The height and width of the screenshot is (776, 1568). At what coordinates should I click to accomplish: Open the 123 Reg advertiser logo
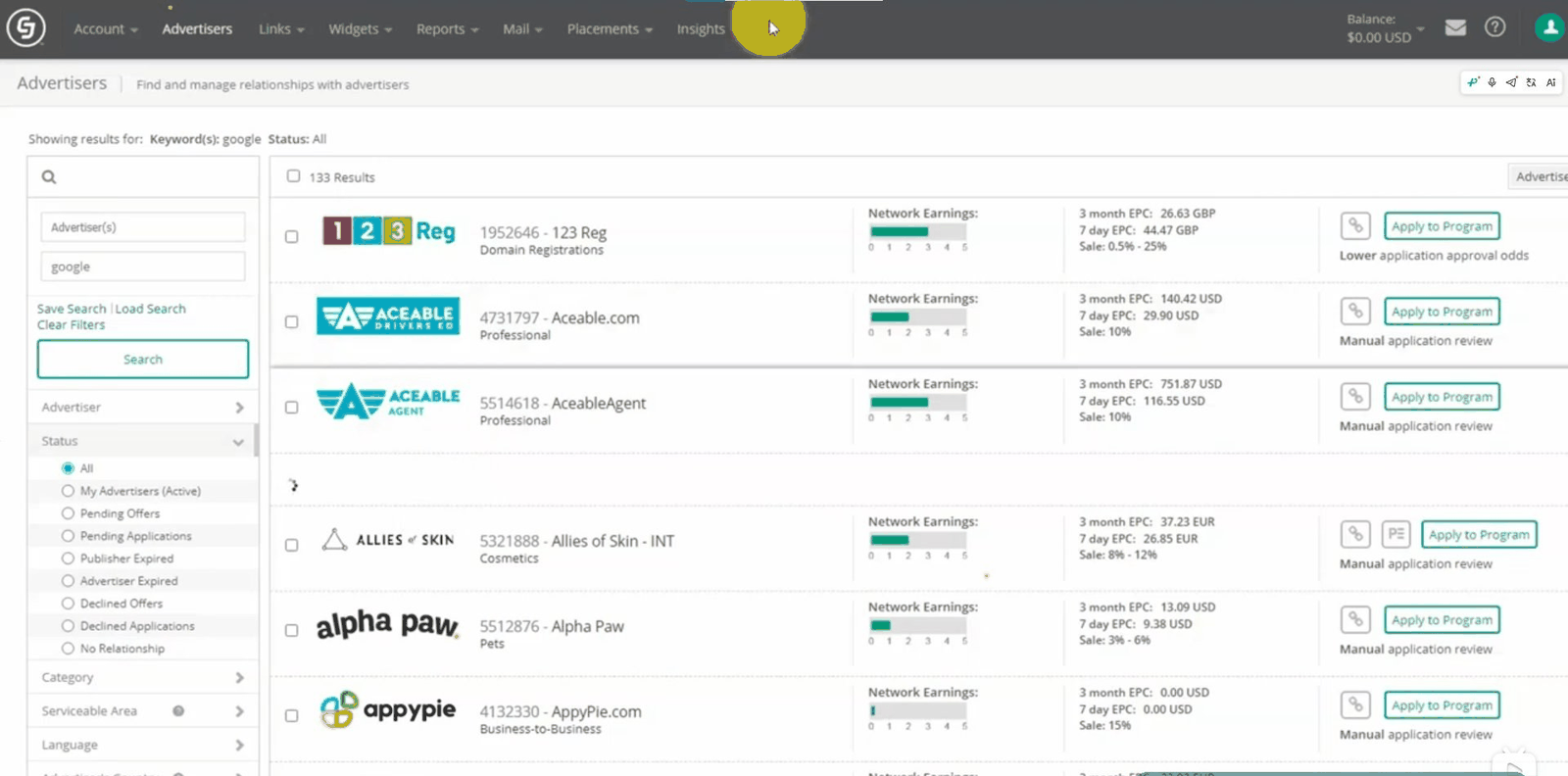coord(389,231)
